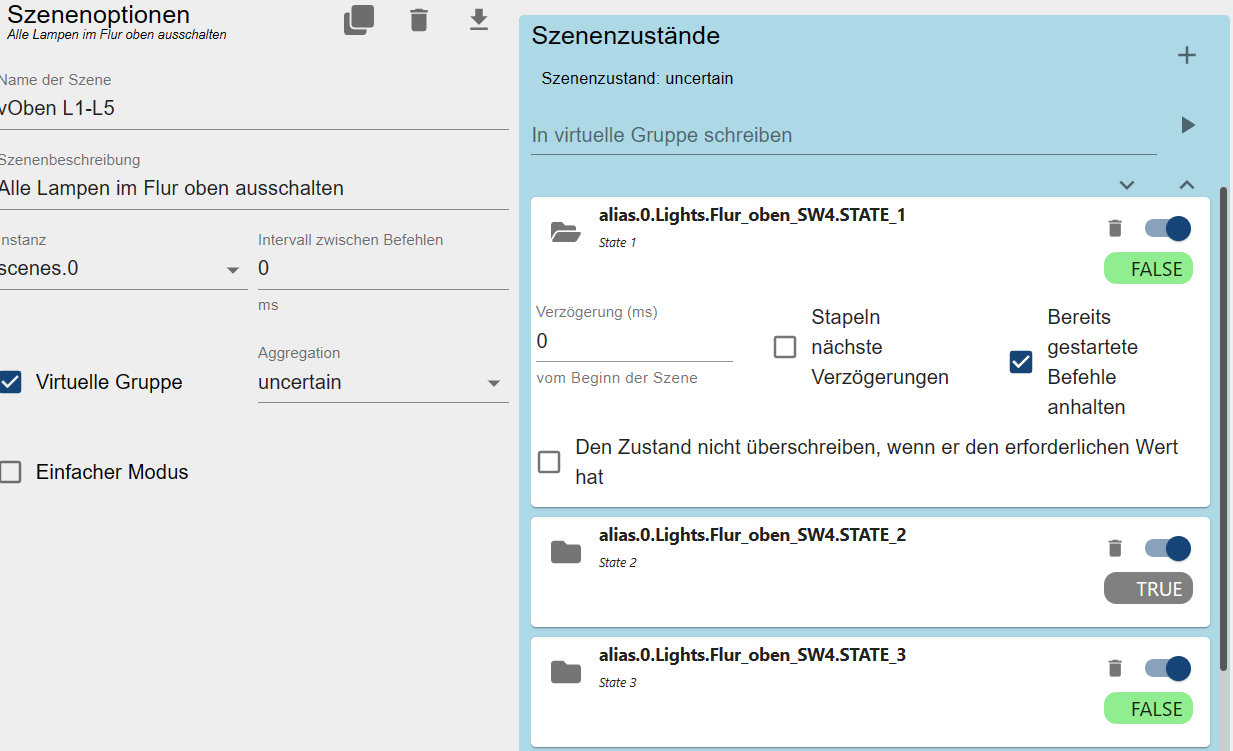This screenshot has width=1233, height=751.
Task: Click the TRUE value button of STATE_2
Action: click(x=1148, y=589)
